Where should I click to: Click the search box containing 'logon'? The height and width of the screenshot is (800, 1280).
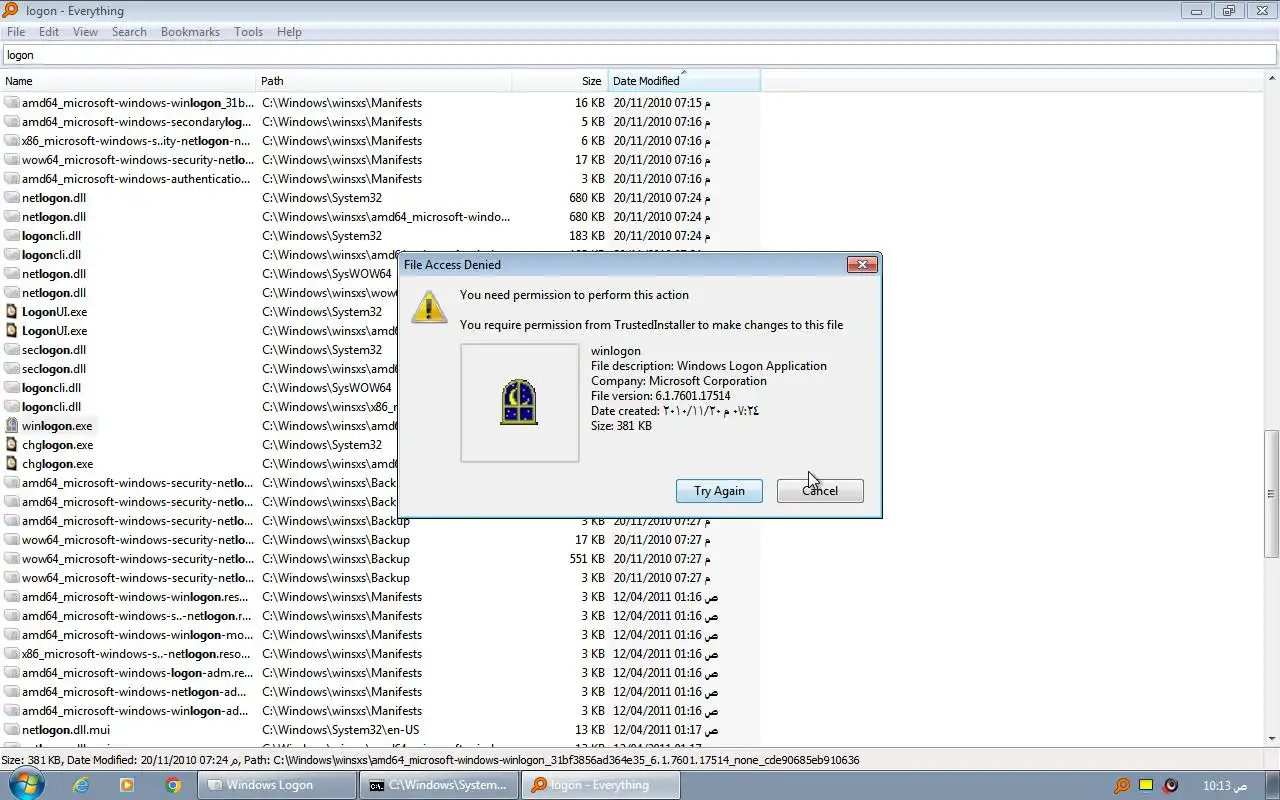[639, 55]
